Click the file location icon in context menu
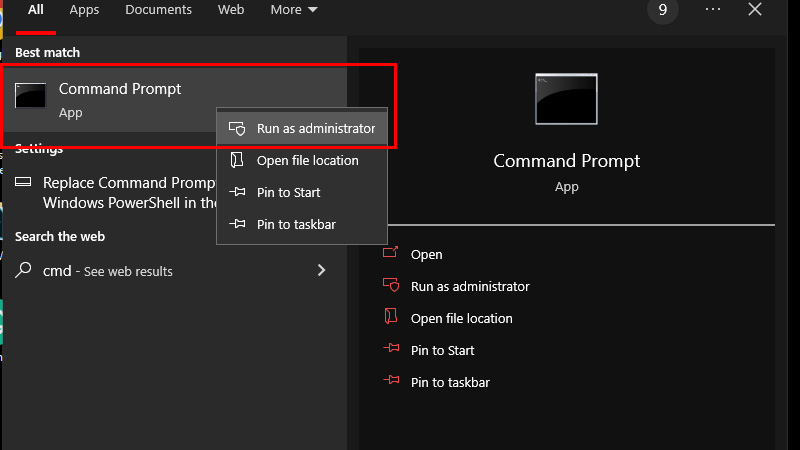This screenshot has width=800, height=450. (x=237, y=160)
